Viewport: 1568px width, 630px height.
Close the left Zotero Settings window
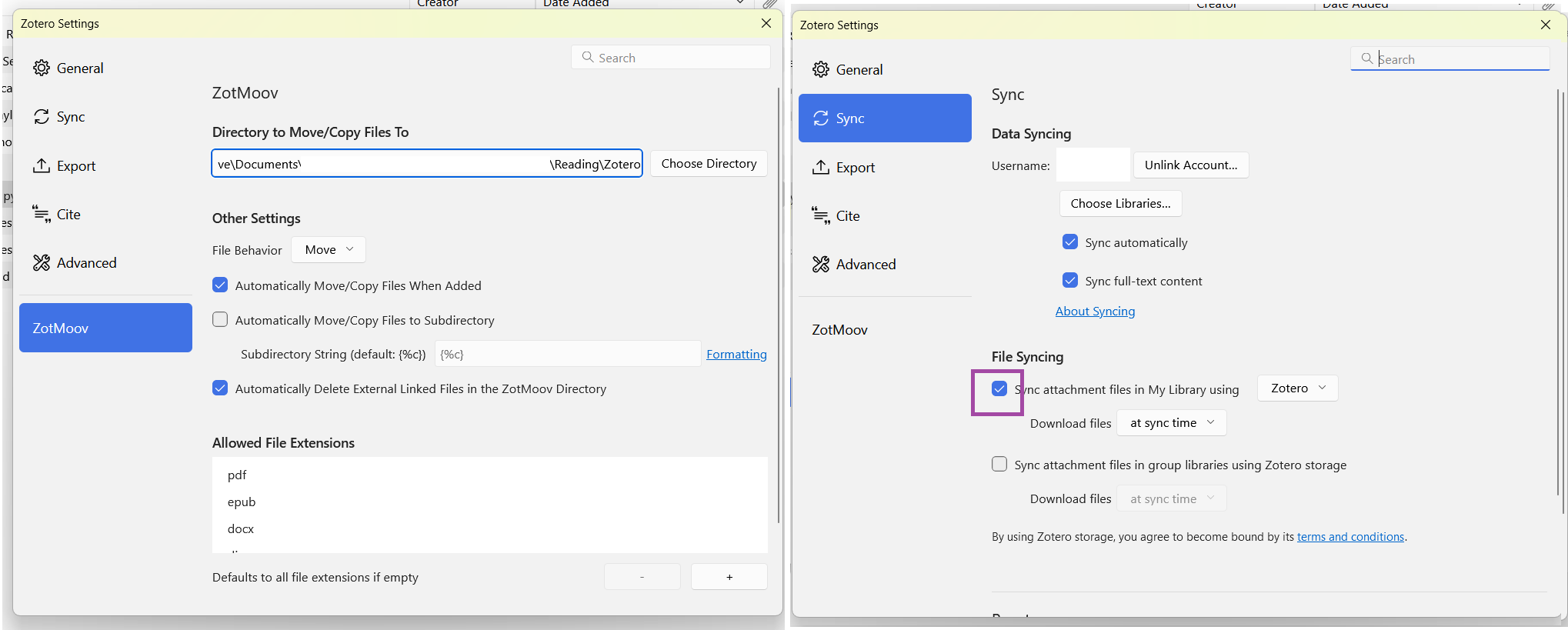(x=766, y=24)
